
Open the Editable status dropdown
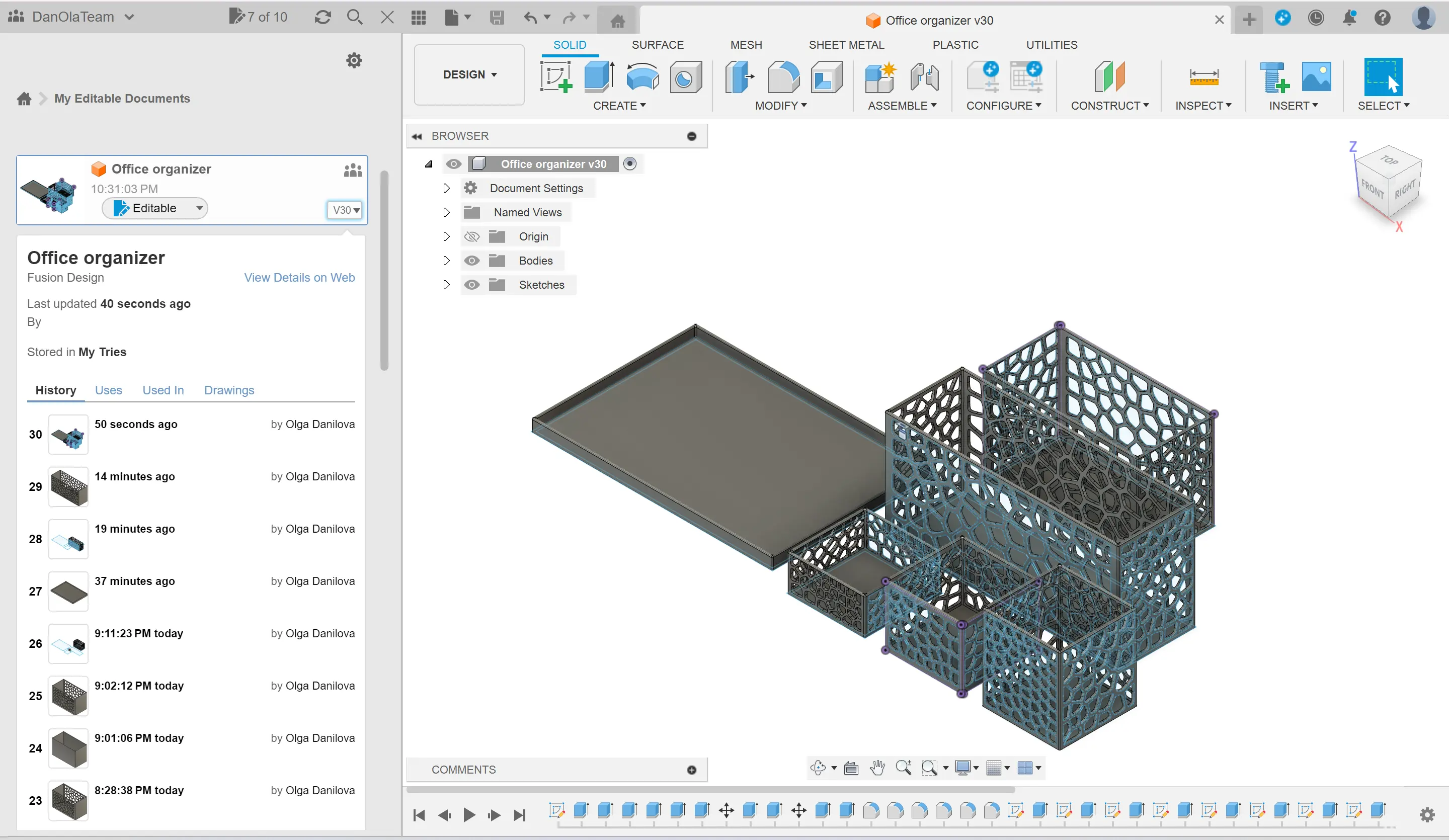tap(154, 208)
